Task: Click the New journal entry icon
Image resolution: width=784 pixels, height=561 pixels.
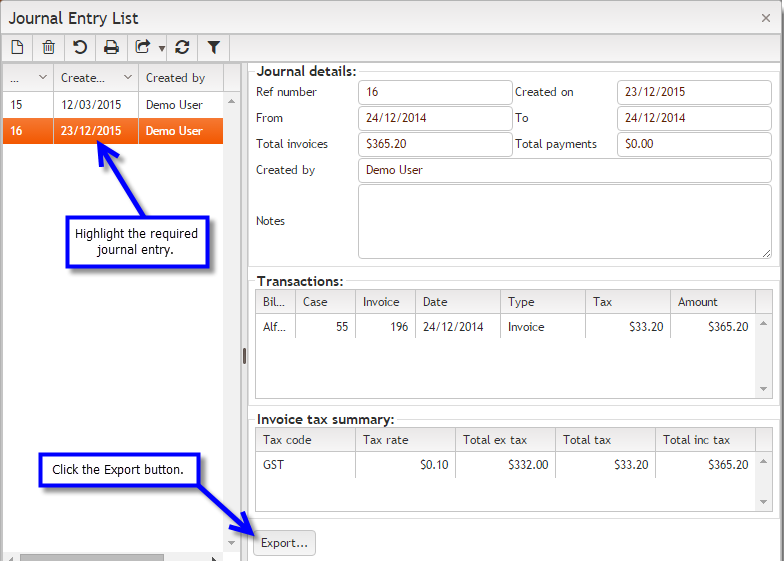Action: 17,47
